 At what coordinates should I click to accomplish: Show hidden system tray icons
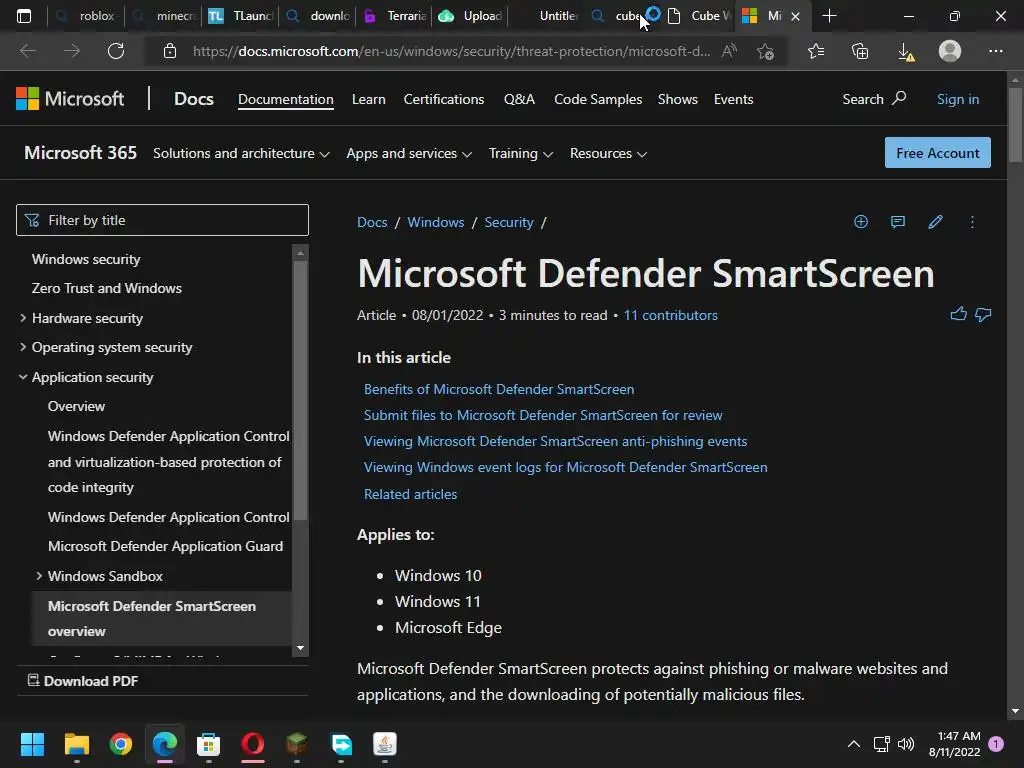854,744
